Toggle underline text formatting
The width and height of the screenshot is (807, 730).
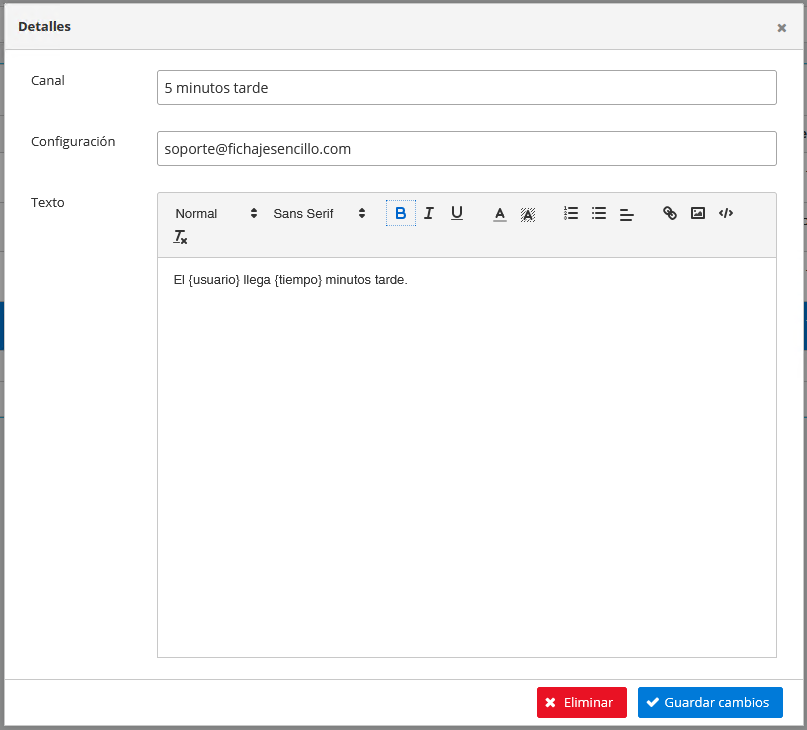coord(457,213)
